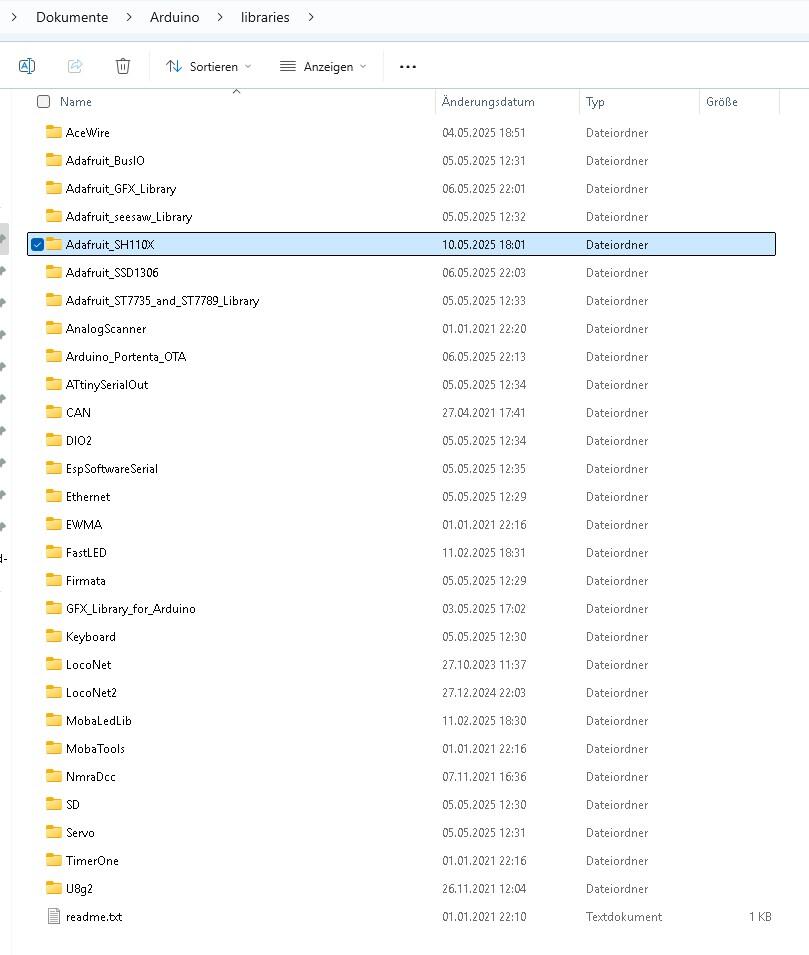Uncheck the Adafruit_SH110X folder checkbox
This screenshot has height=955, width=809.
point(37,244)
